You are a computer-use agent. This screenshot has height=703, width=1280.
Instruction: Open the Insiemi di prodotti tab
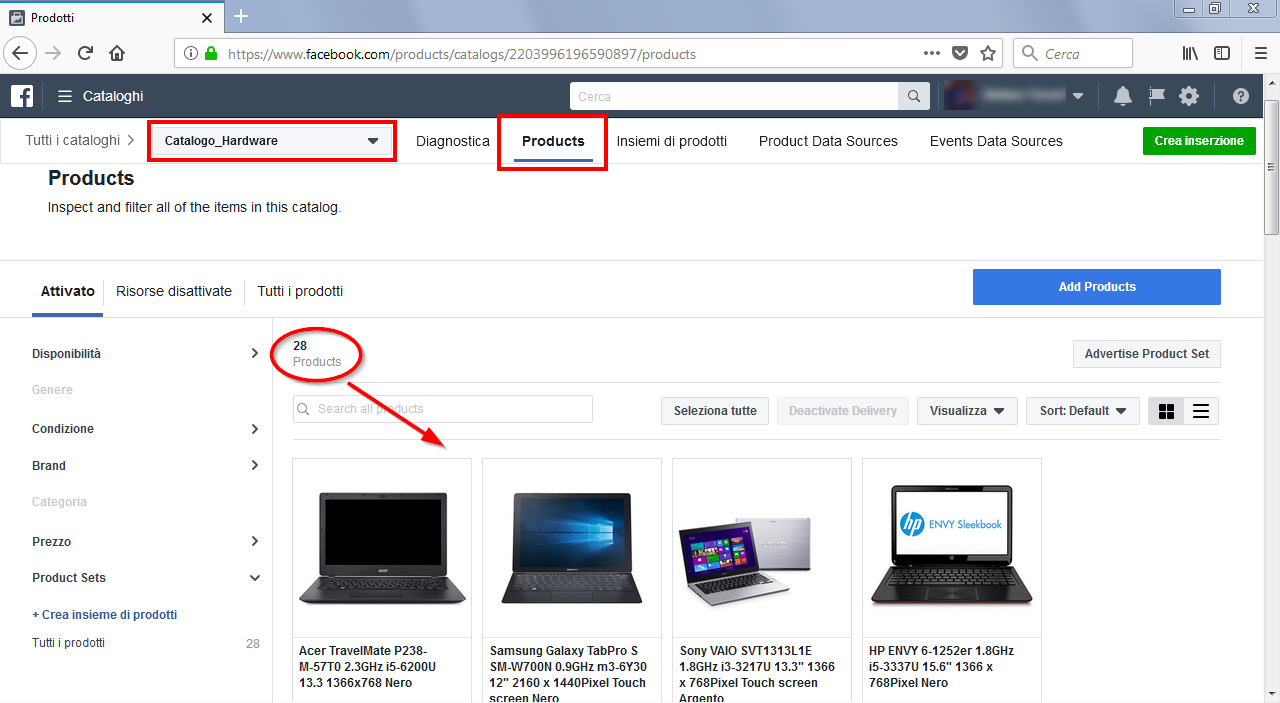(x=671, y=141)
